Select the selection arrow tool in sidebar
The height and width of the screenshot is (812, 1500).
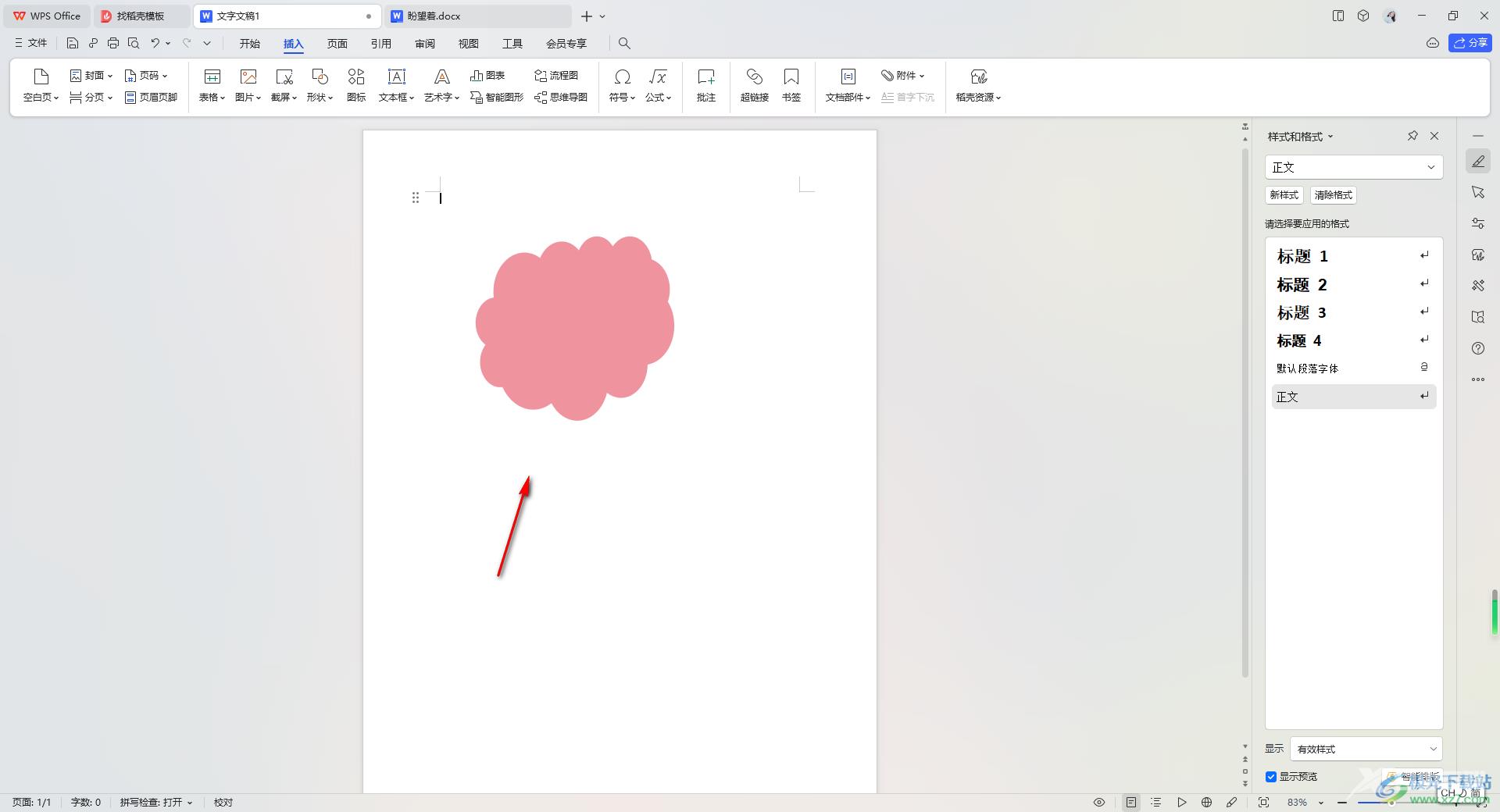(1478, 192)
